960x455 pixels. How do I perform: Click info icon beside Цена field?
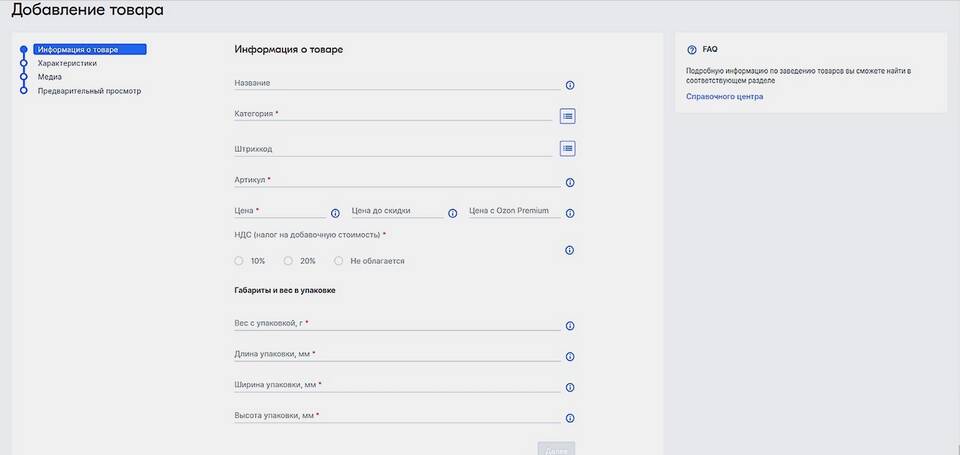[x=335, y=213]
